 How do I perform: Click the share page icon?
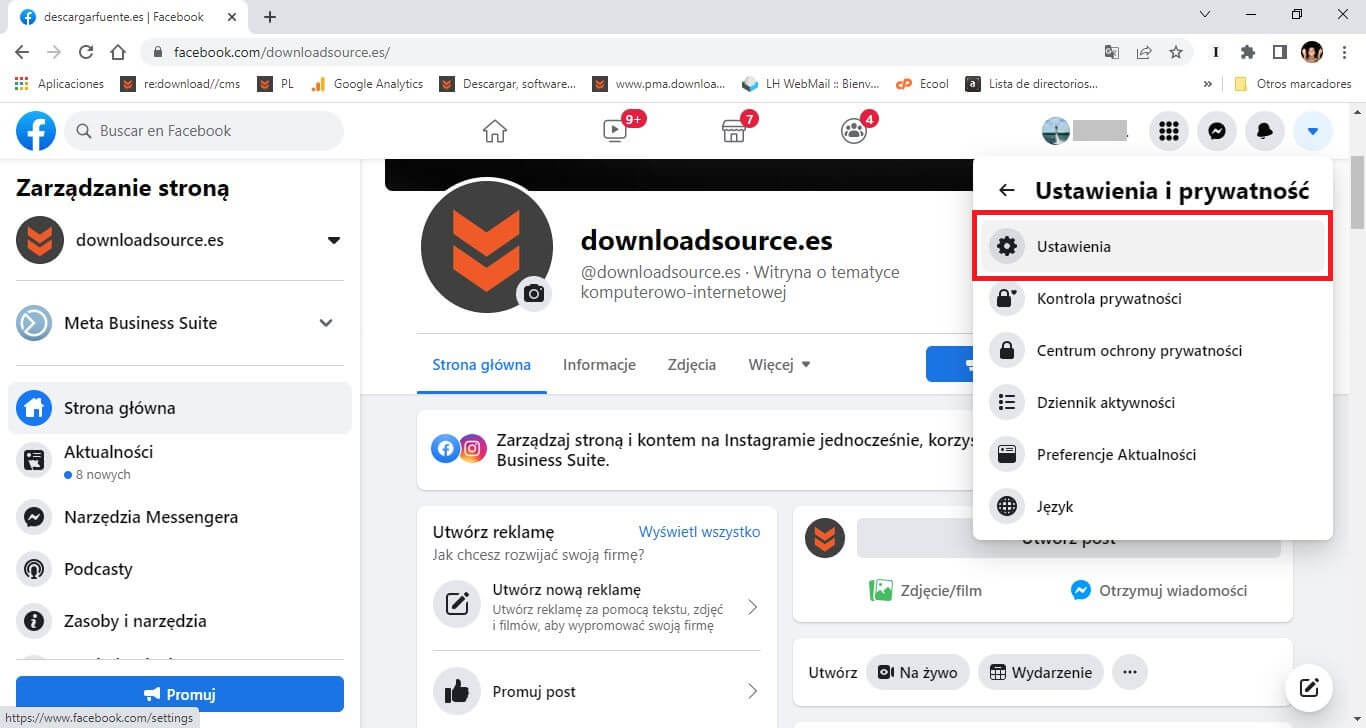pyautogui.click(x=1144, y=52)
